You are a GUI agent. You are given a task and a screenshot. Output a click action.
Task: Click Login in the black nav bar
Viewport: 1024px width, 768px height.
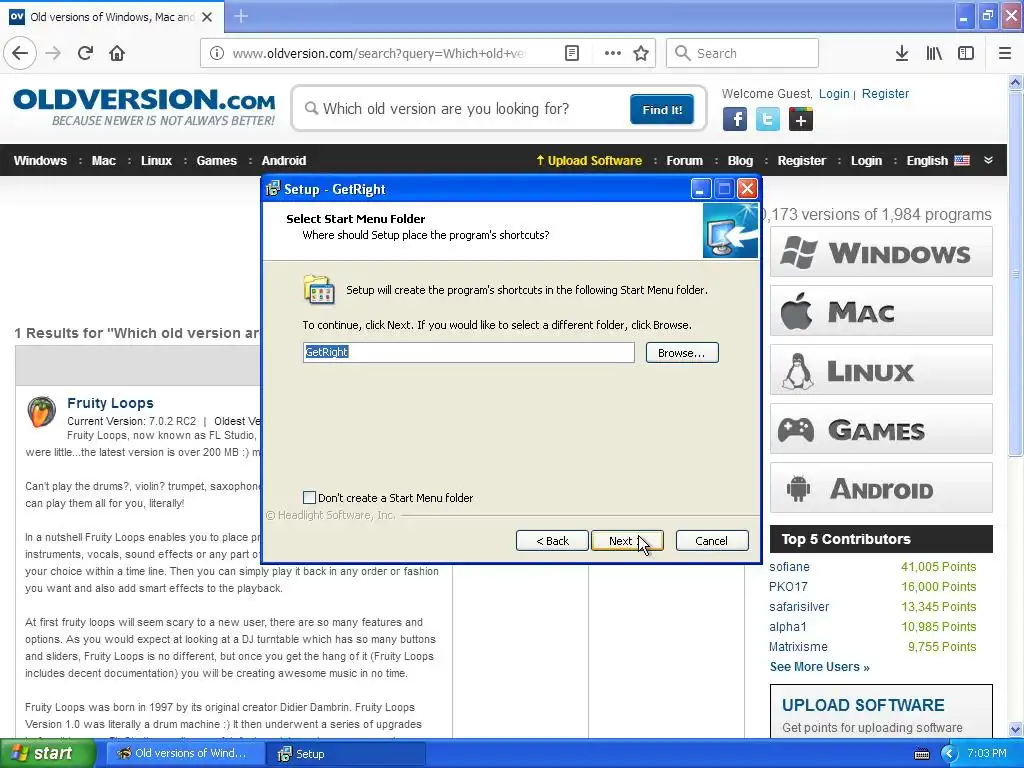(866, 161)
